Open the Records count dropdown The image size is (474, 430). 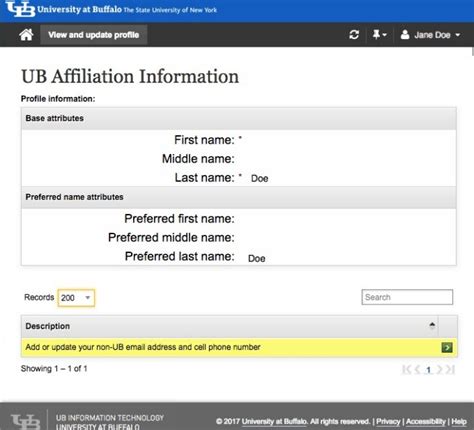coord(76,298)
